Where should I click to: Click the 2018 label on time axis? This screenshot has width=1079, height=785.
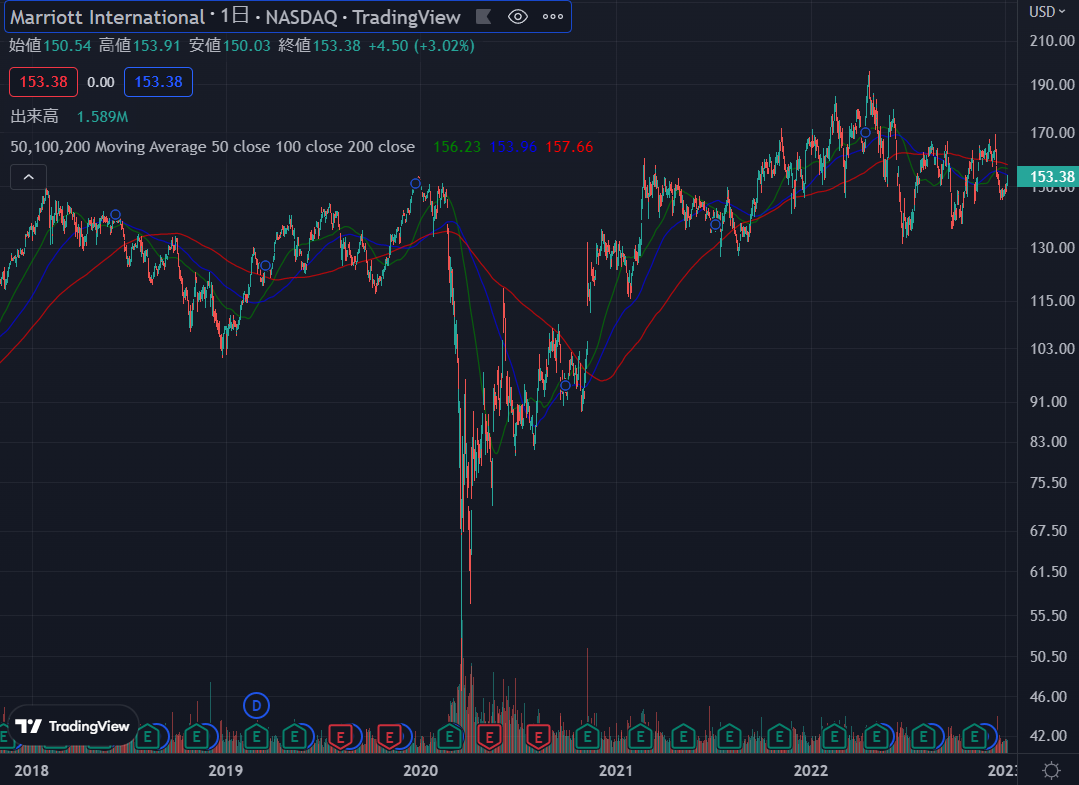coord(32,771)
